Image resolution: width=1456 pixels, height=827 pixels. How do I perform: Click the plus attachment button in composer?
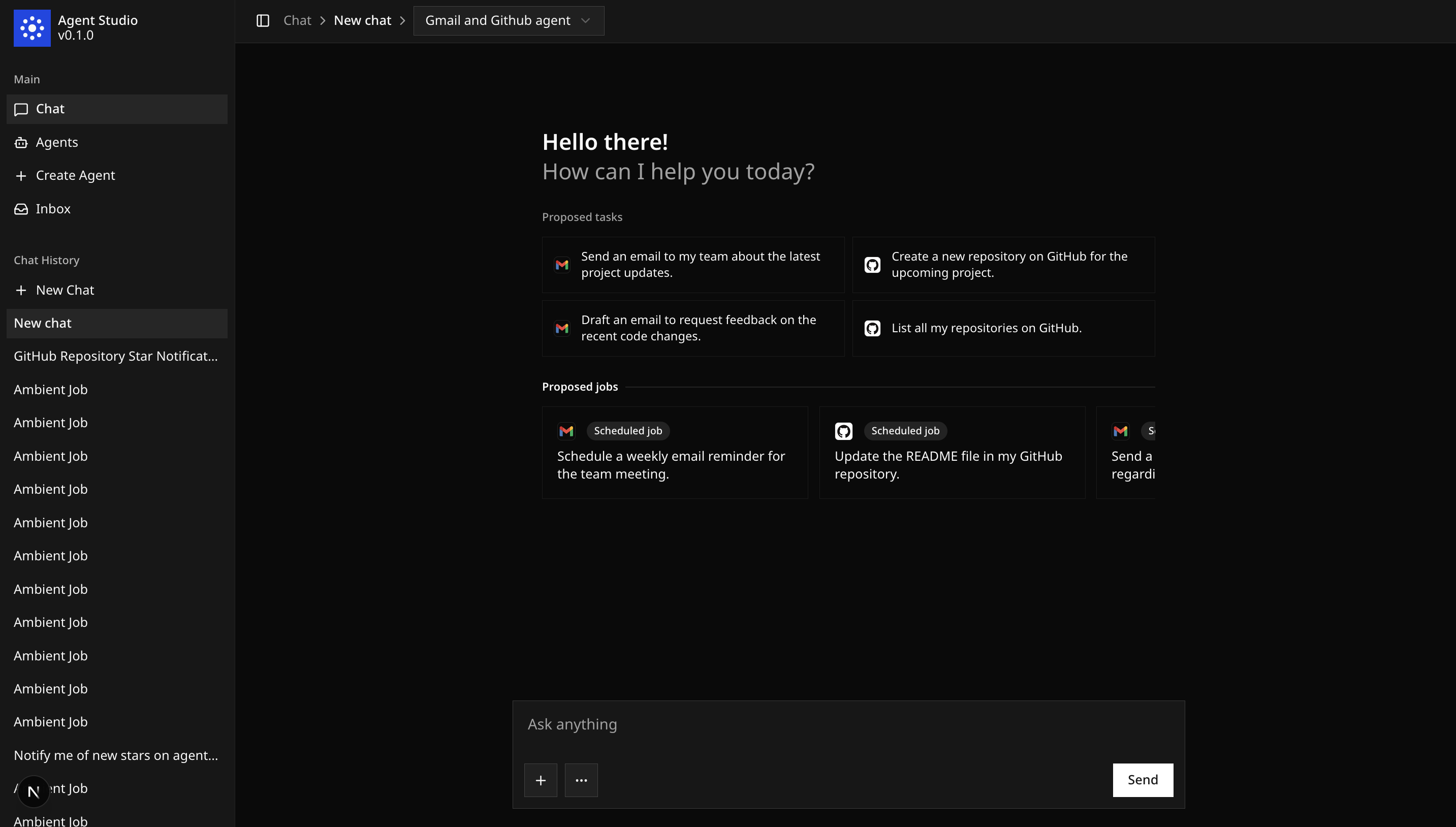540,780
